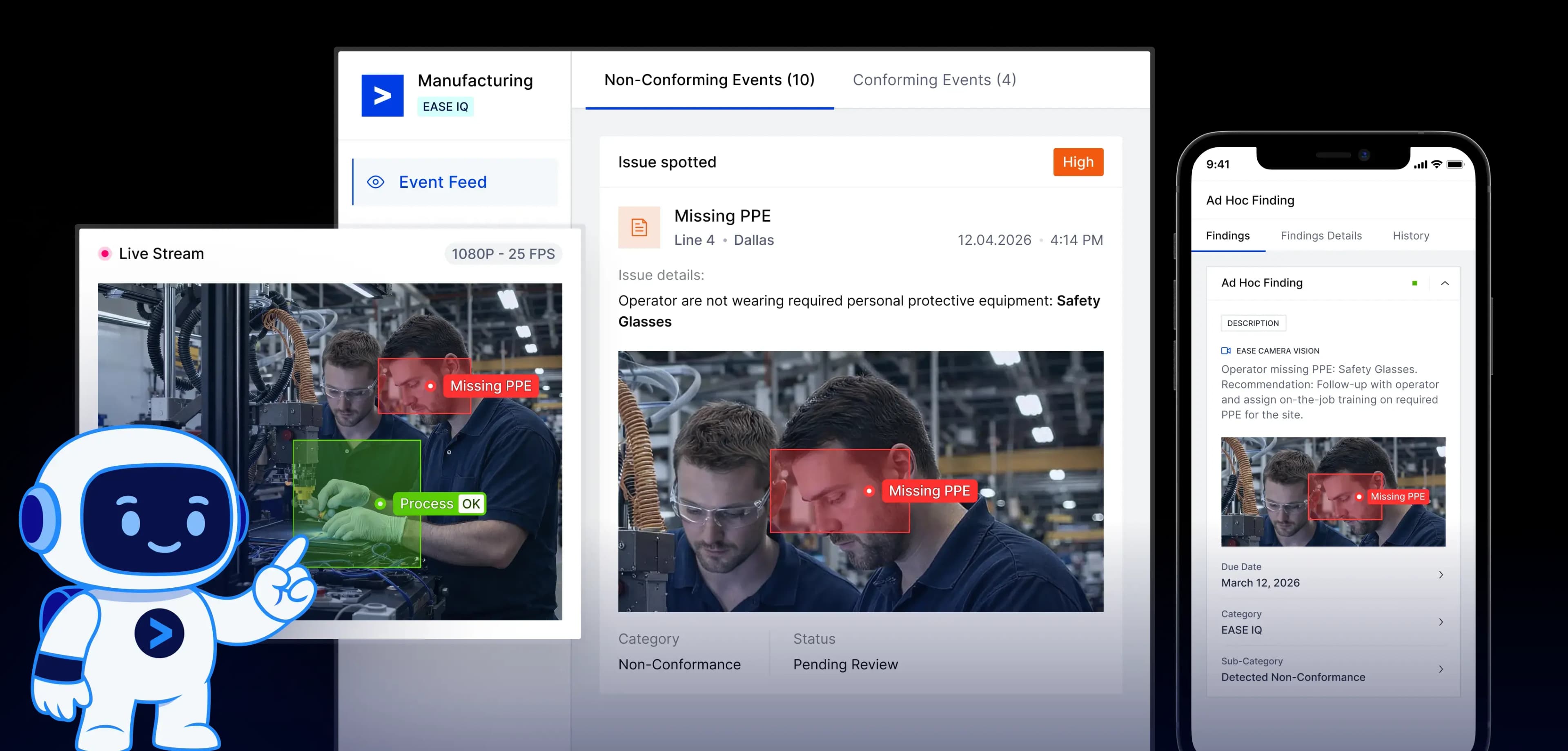1568x751 pixels.
Task: Click the phone's battery status icon
Action: pyautogui.click(x=1455, y=164)
